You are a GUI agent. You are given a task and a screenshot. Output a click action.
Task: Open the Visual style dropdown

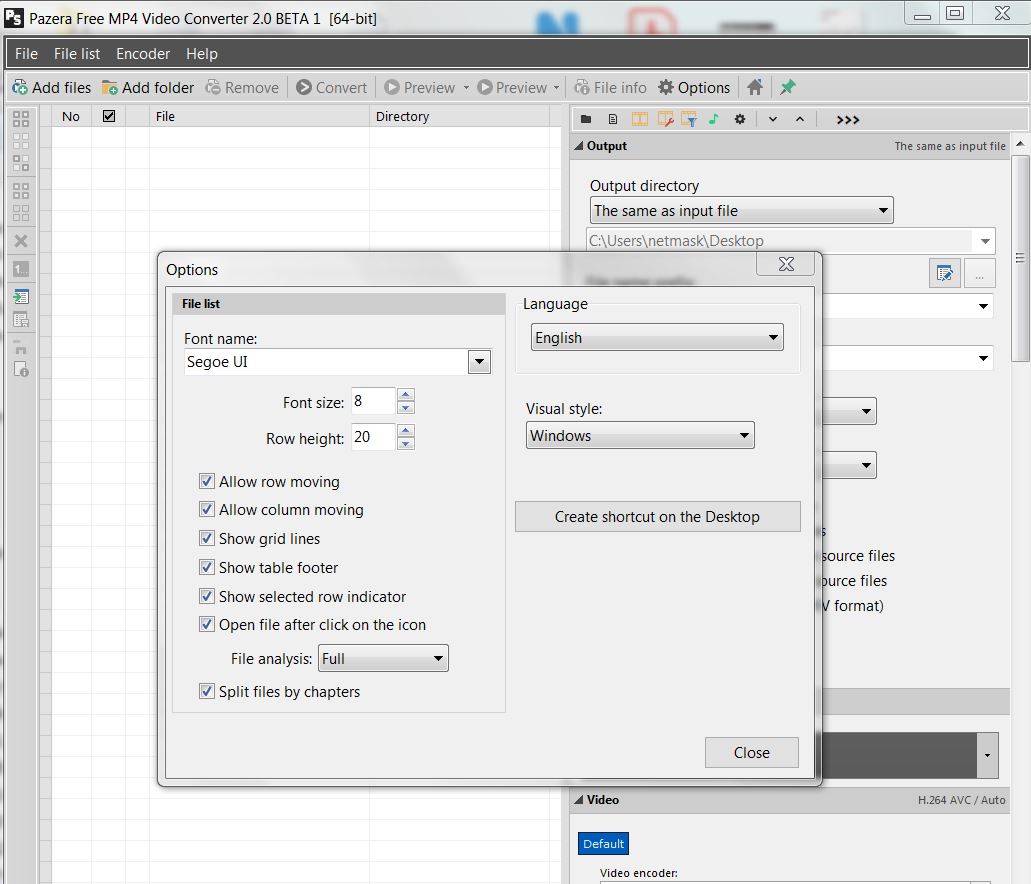pyautogui.click(x=640, y=435)
